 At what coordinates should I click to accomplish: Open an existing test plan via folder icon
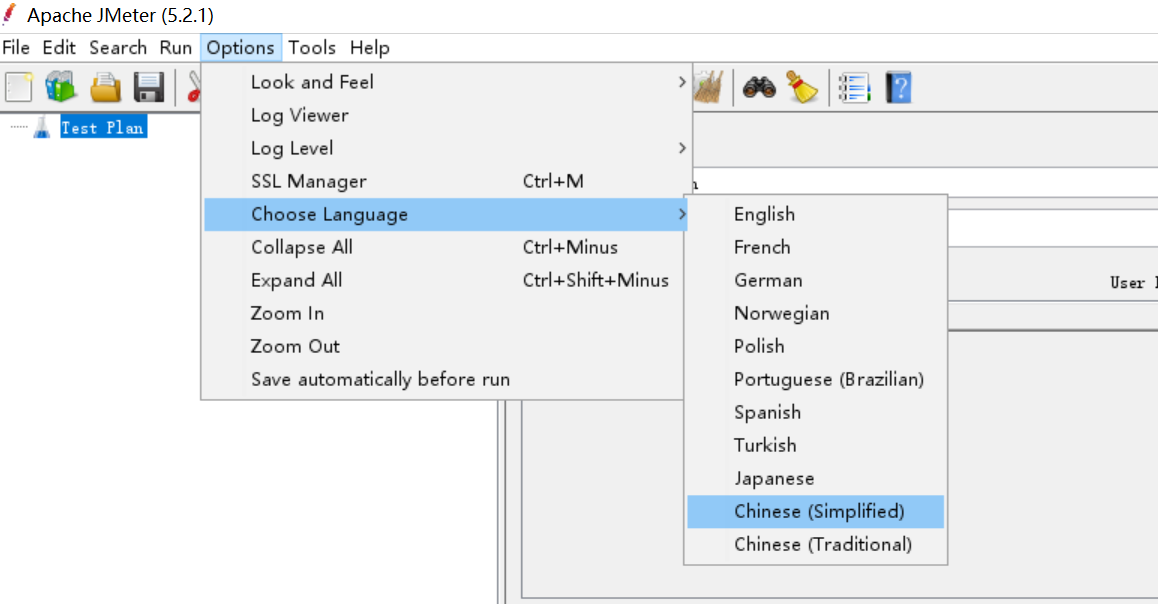point(105,87)
